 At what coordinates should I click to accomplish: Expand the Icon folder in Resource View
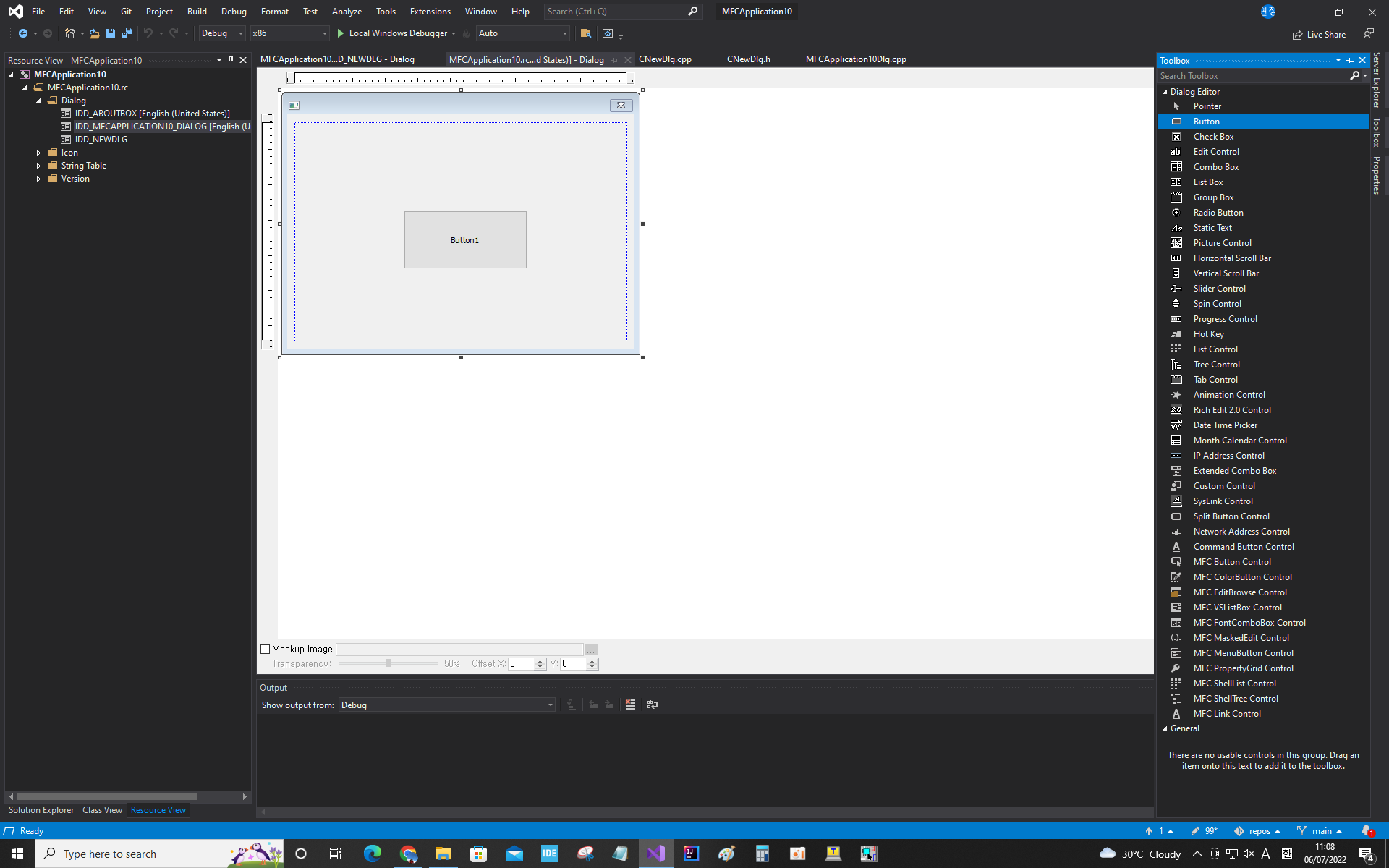click(38, 153)
